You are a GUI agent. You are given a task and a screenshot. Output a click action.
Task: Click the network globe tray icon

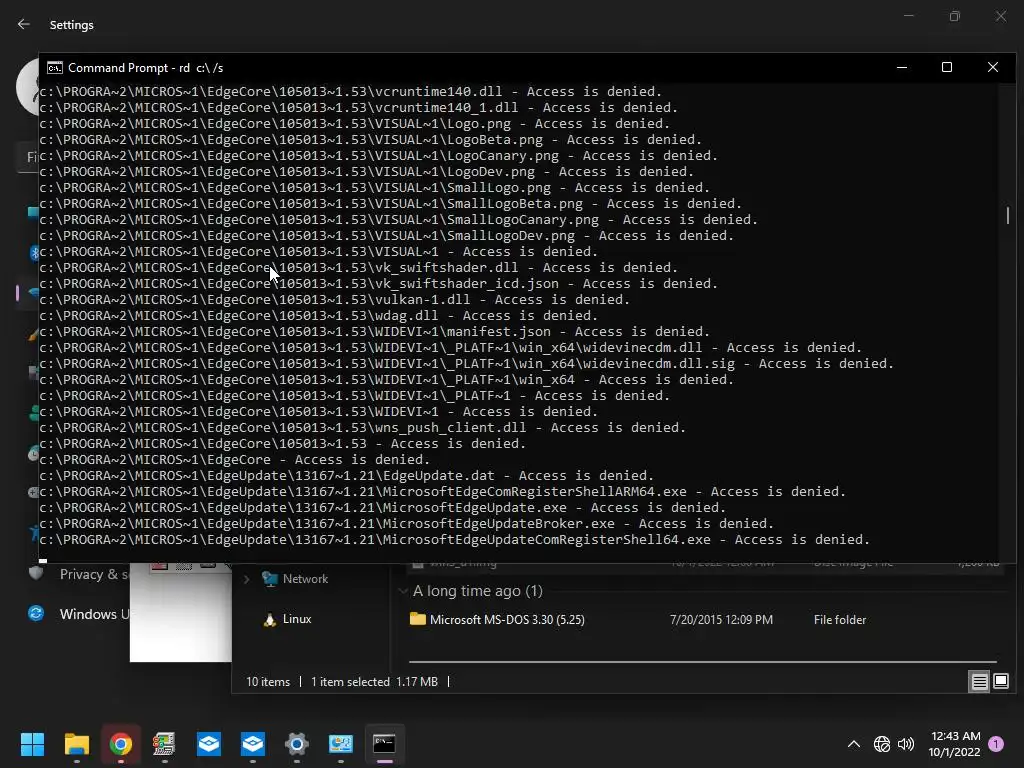pos(882,744)
